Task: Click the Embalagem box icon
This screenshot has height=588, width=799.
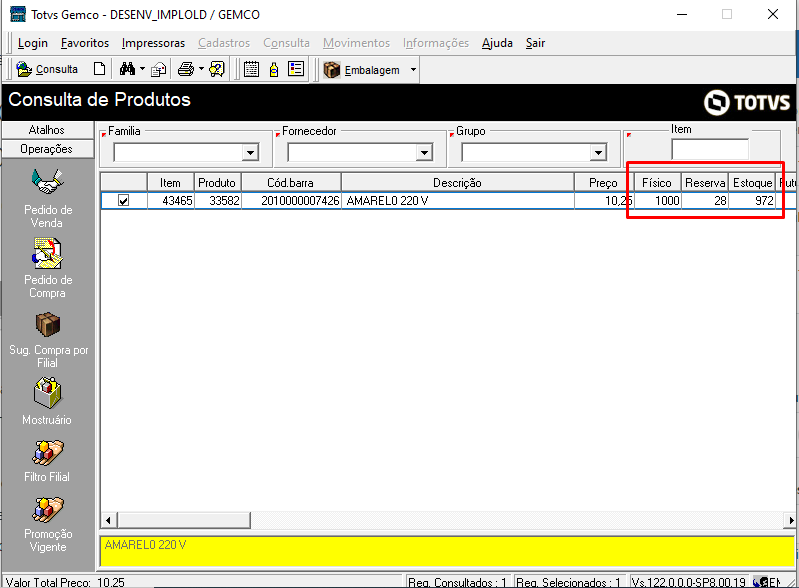Action: click(332, 70)
